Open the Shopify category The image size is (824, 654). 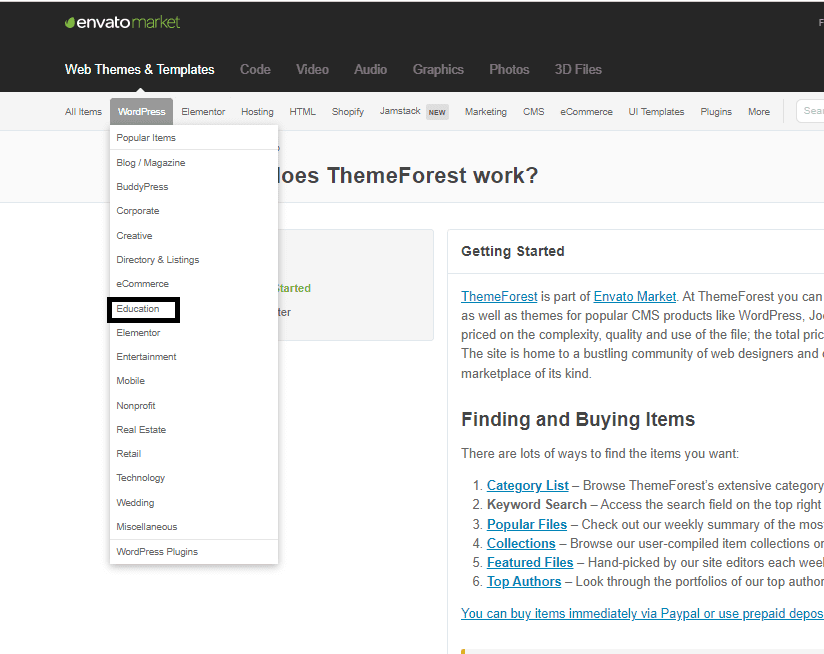[x=347, y=111]
